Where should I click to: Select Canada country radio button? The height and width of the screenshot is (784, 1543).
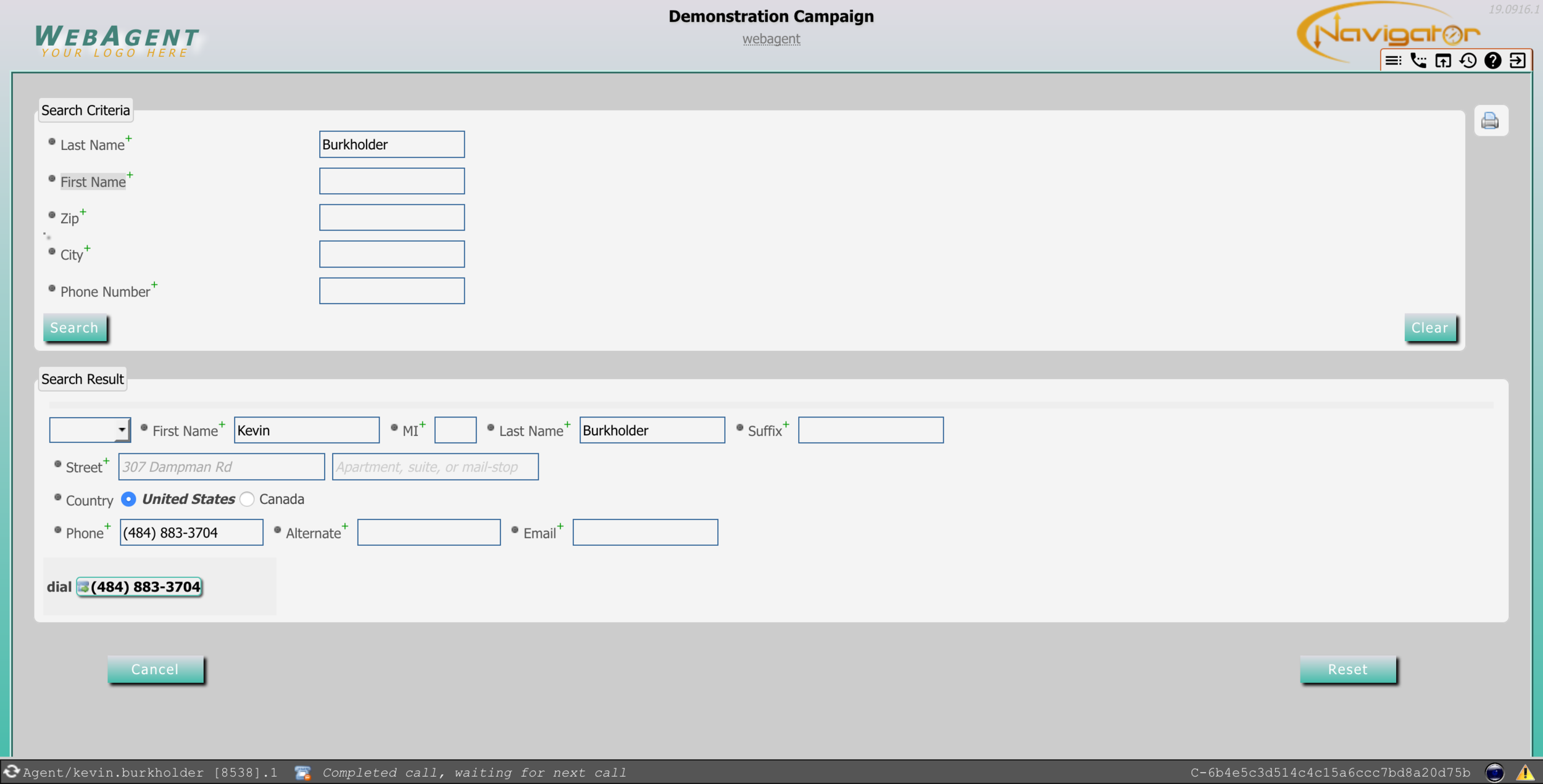248,498
